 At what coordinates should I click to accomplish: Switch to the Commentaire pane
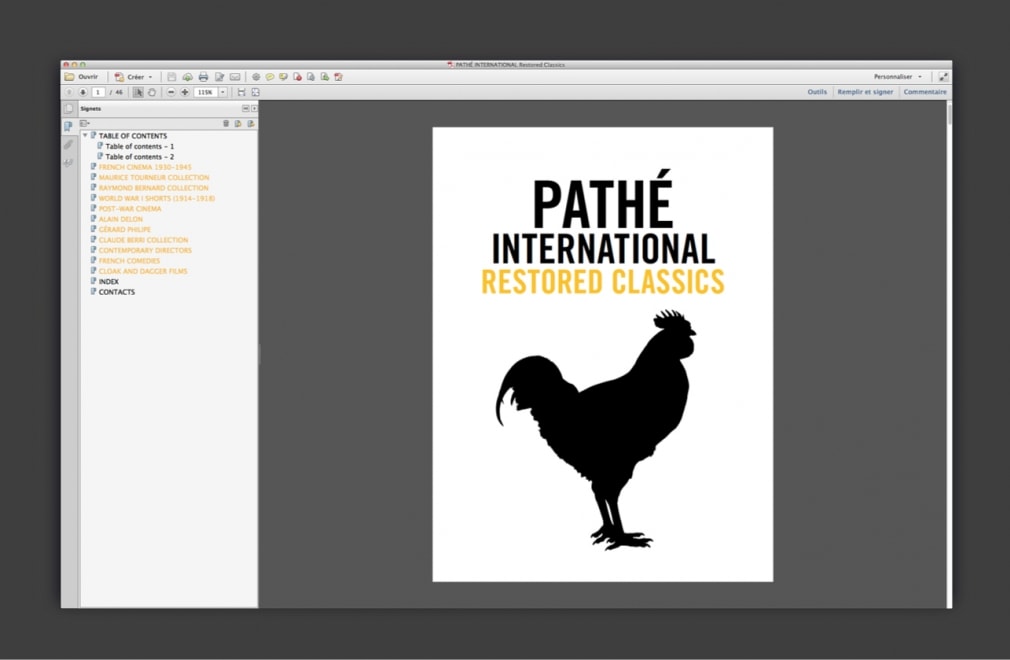click(925, 91)
